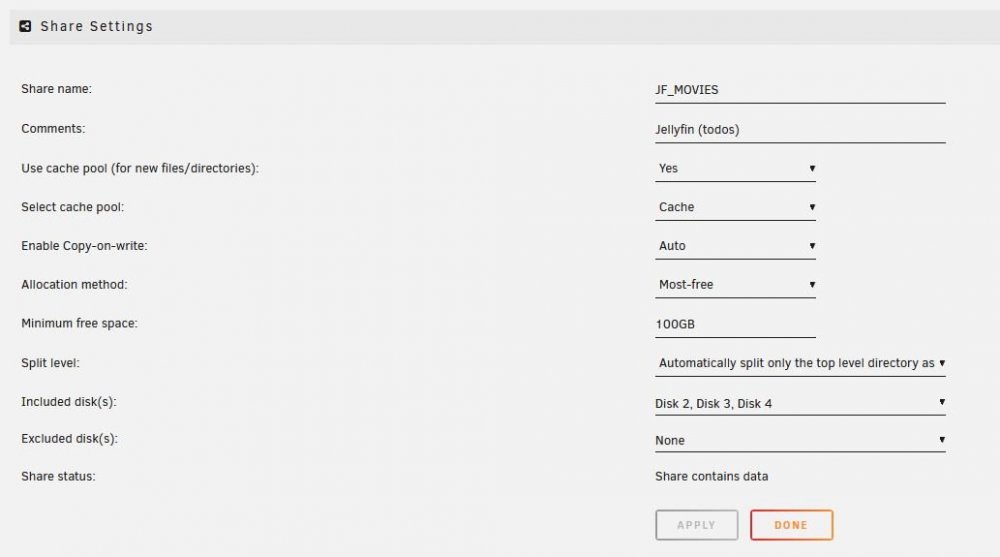Edit the Minimum free space field 100GB
1000x557 pixels.
pos(735,324)
